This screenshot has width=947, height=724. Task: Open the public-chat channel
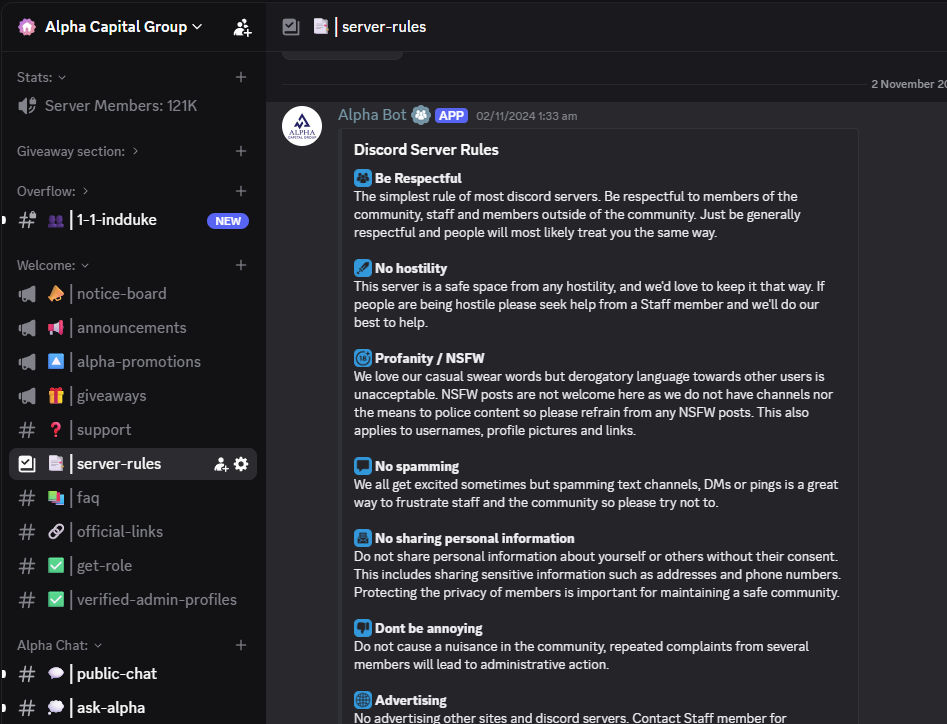click(x=133, y=674)
